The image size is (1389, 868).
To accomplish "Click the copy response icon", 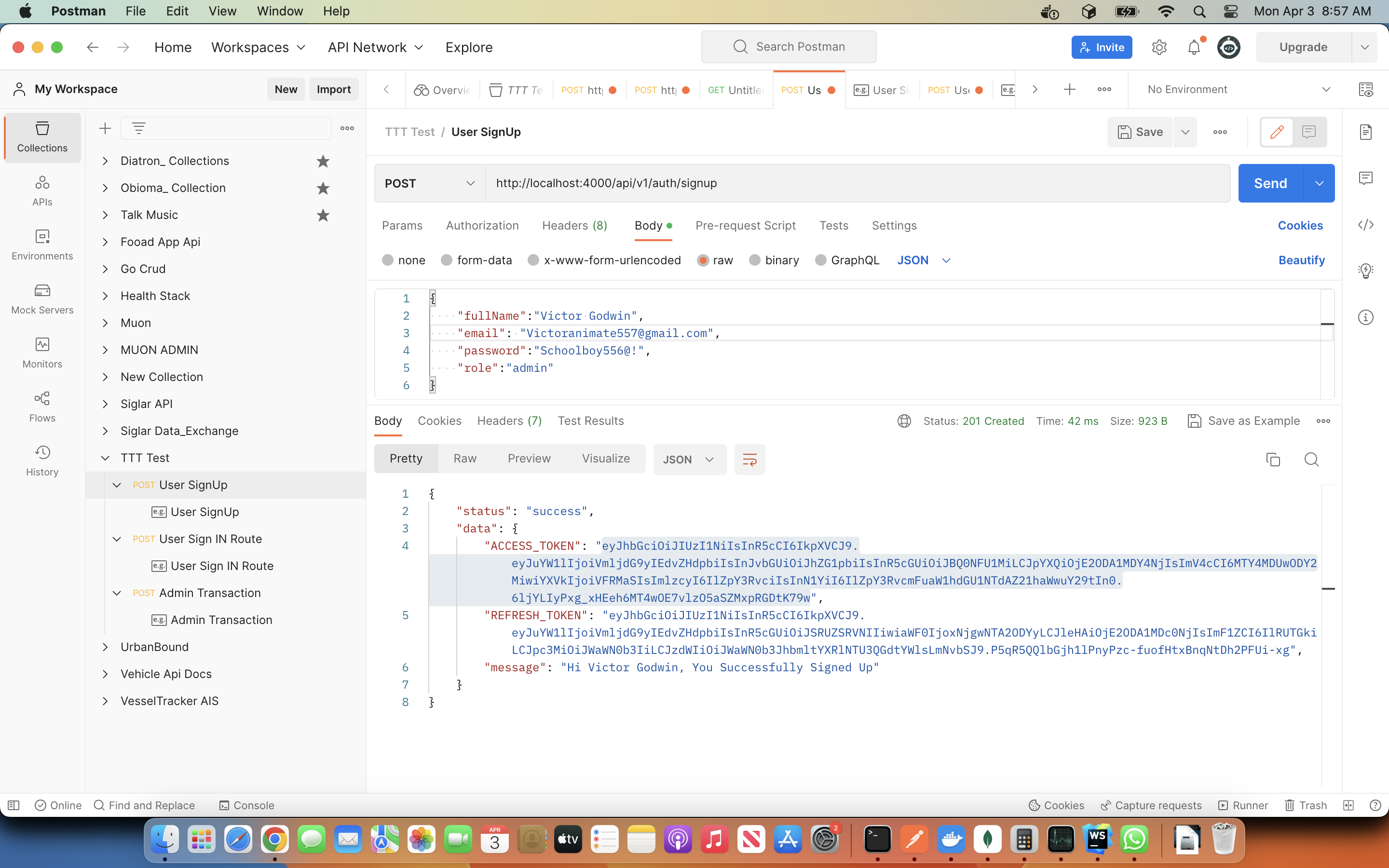I will [x=1273, y=459].
